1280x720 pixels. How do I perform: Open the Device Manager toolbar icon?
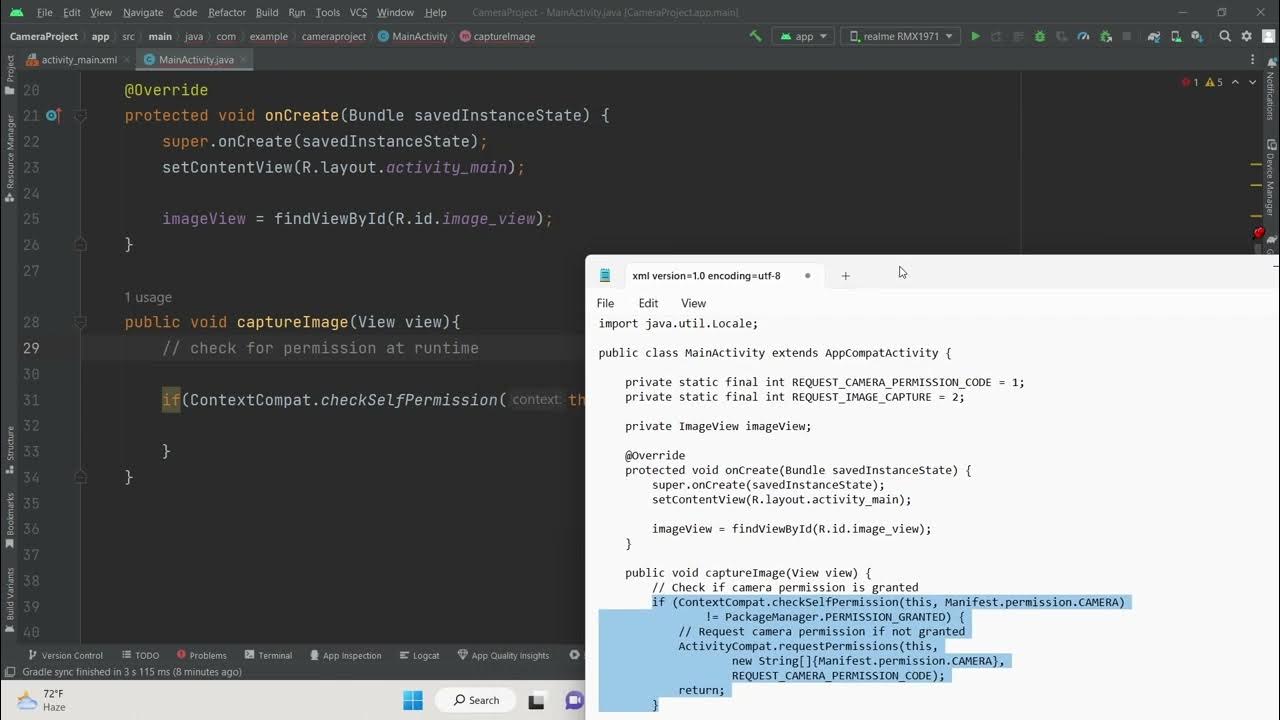coord(1175,36)
